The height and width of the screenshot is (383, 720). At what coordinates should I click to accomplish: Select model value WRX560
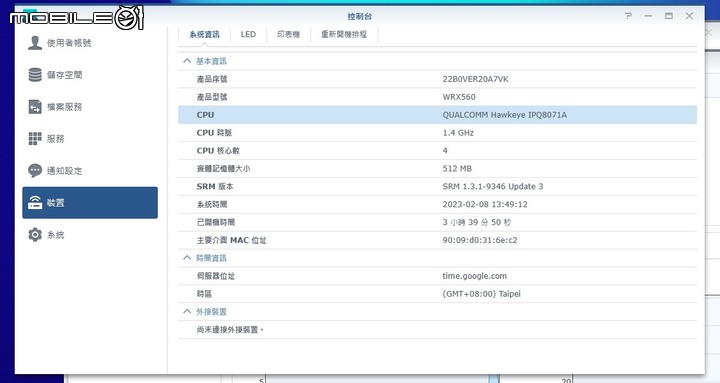tap(459, 97)
